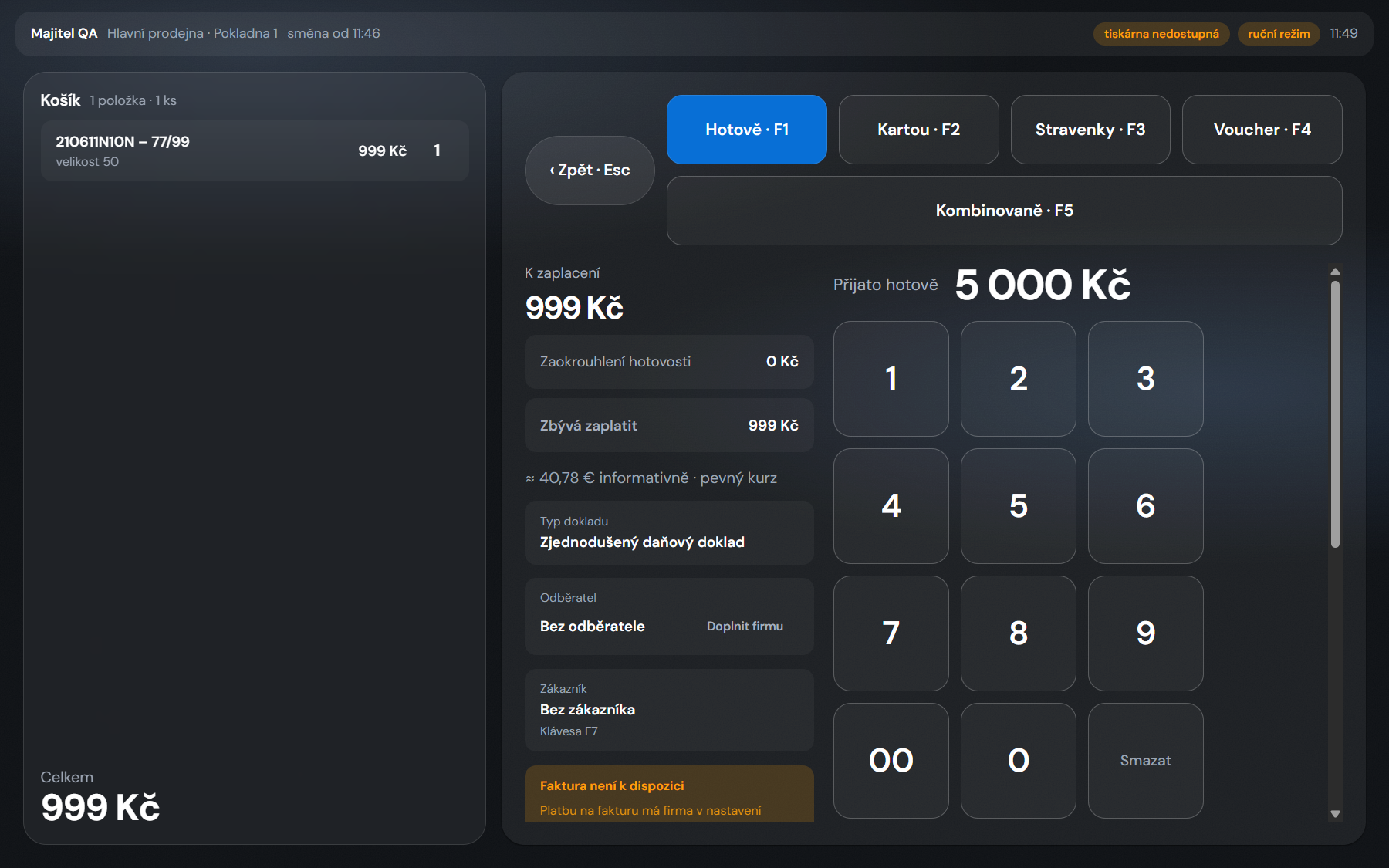Tap keypad digit 7
1389x868 pixels.
(891, 633)
